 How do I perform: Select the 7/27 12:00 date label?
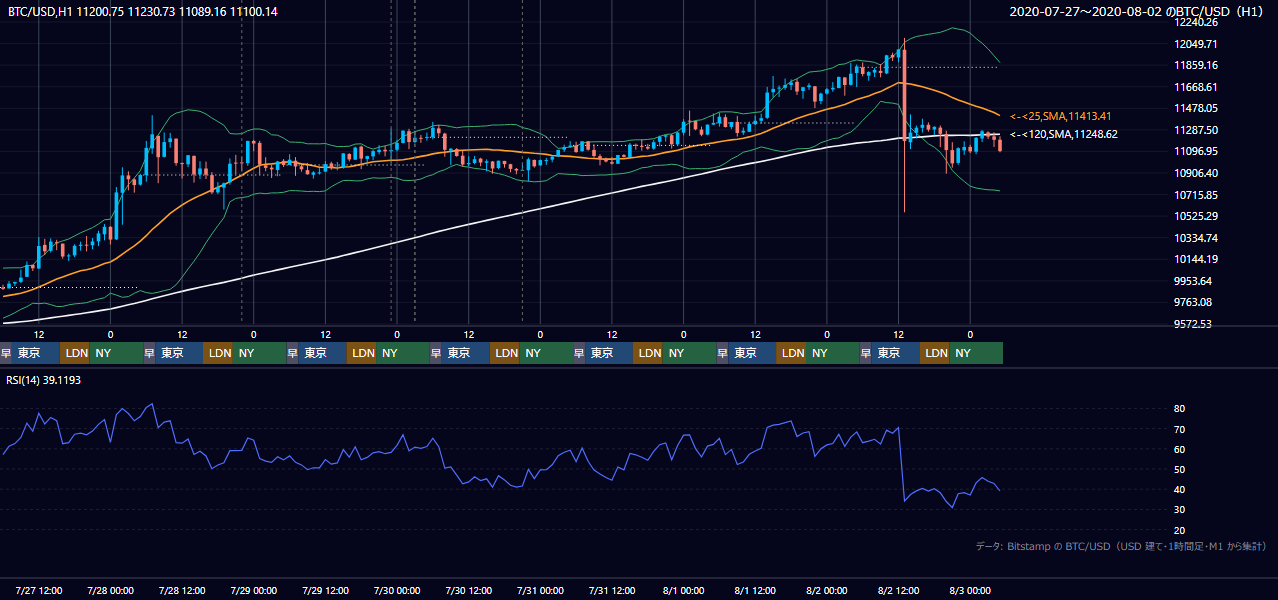pyautogui.click(x=40, y=590)
